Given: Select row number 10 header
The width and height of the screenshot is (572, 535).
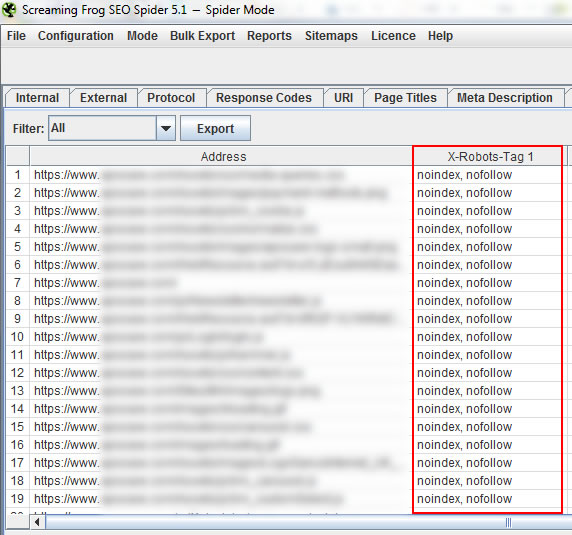Looking at the screenshot, I should (x=18, y=337).
